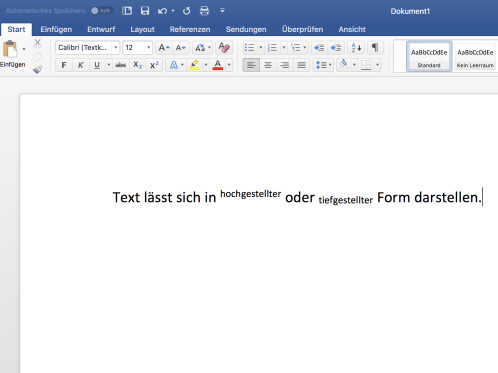Image resolution: width=498 pixels, height=373 pixels.
Task: Increase the paragraph indent
Action: pyautogui.click(x=336, y=48)
